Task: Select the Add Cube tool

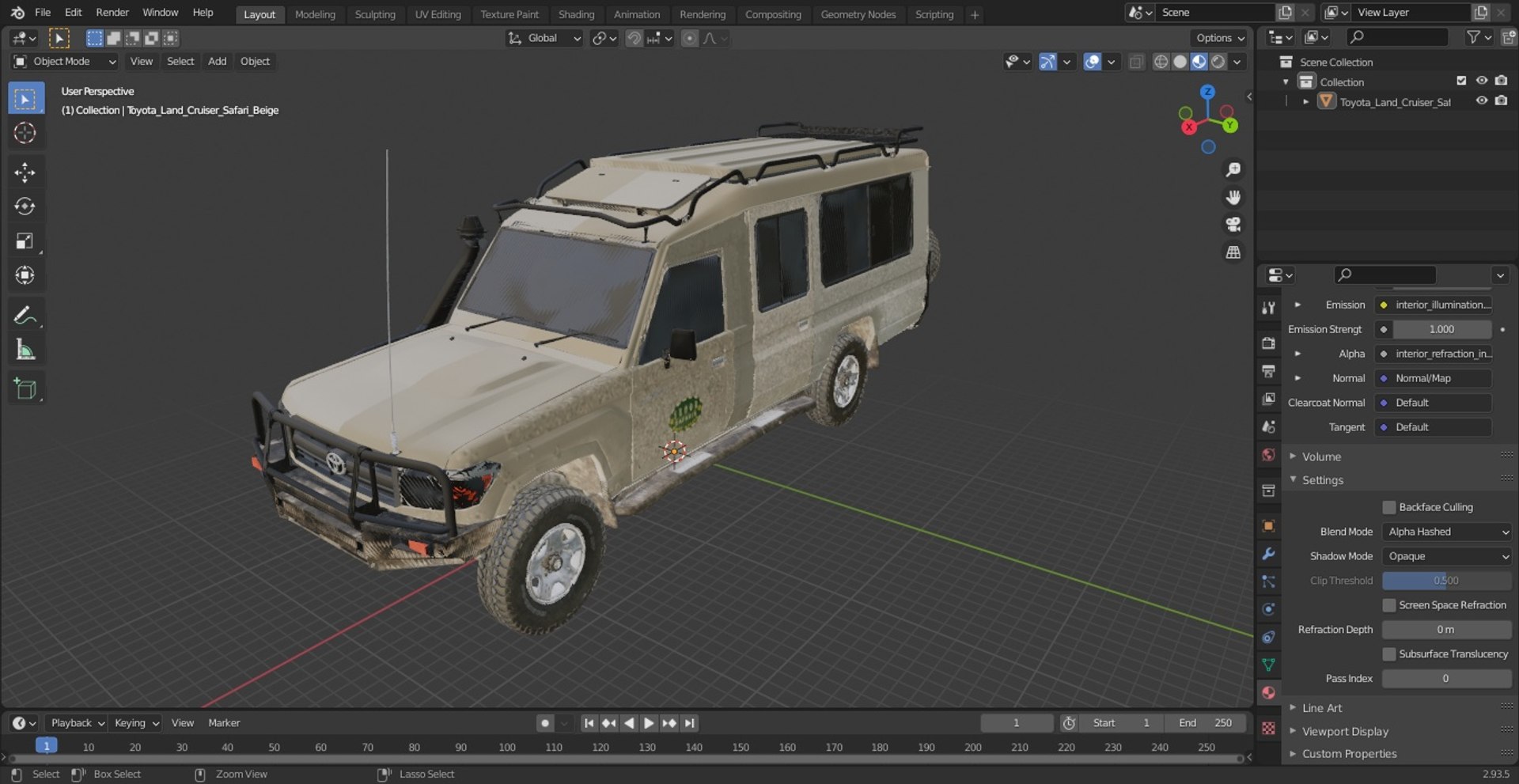Action: click(x=25, y=389)
